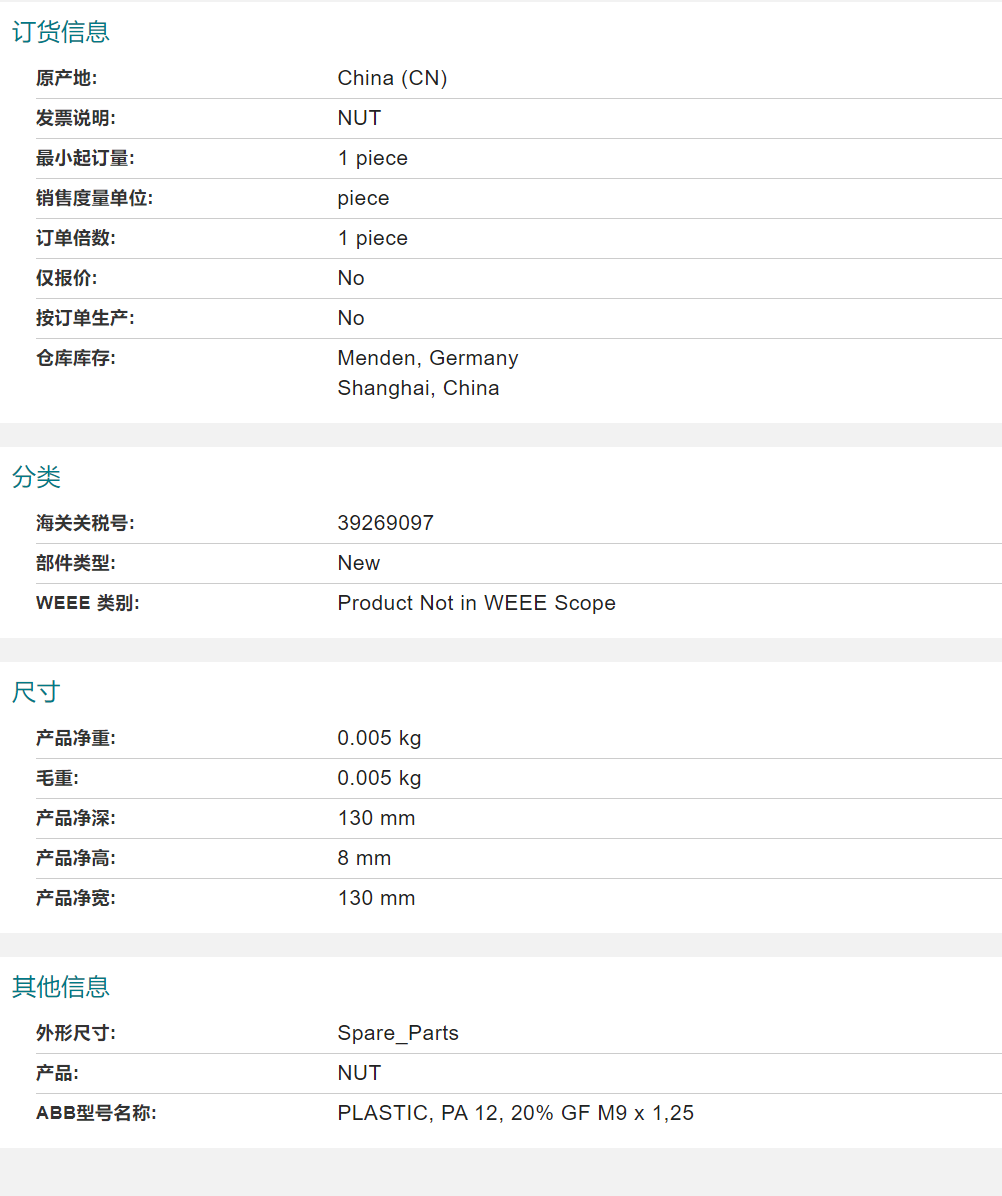
Task: Click the 发票说明 label
Action: 76,118
